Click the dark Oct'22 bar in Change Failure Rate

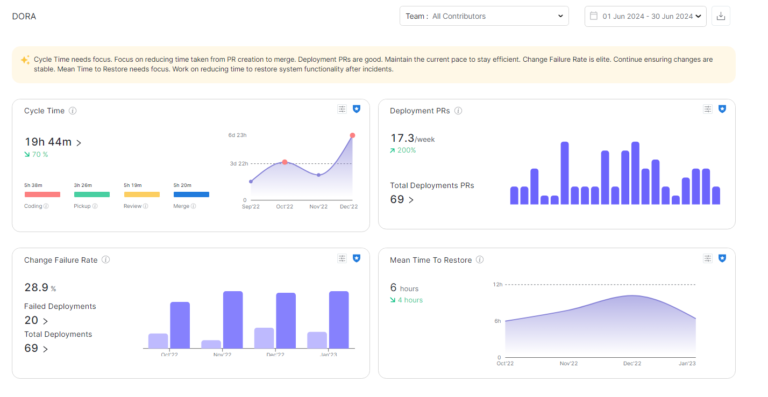[x=180, y=325]
